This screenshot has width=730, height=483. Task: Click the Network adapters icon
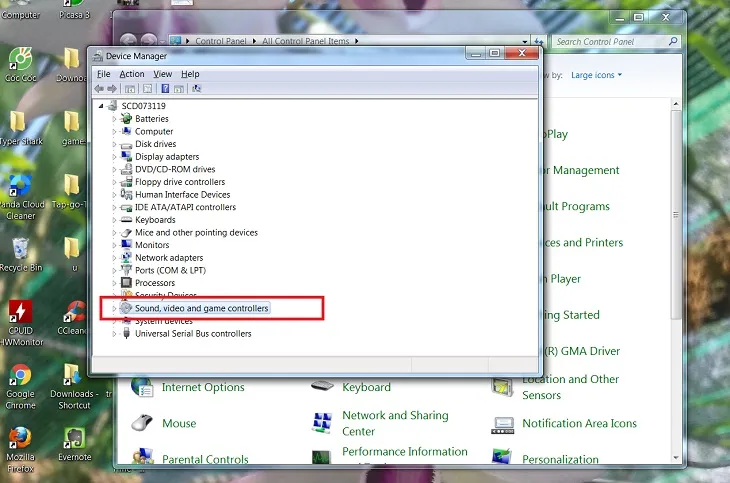click(127, 258)
